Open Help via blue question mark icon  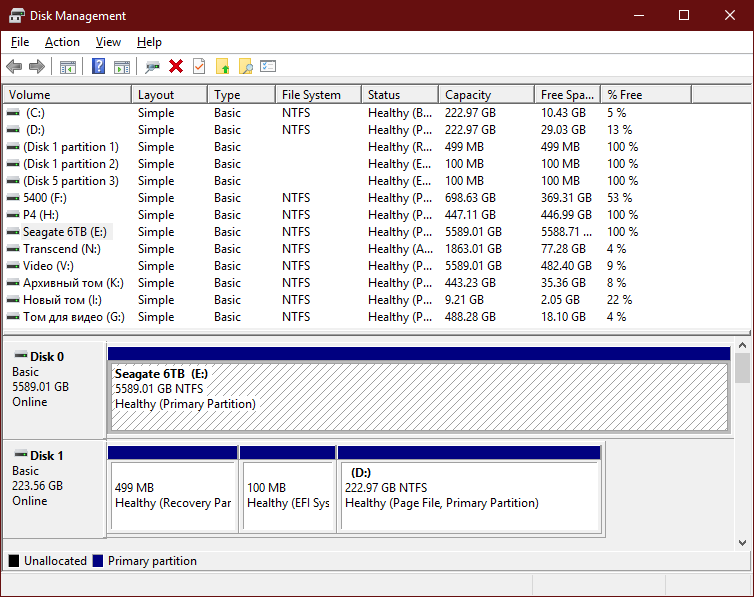click(98, 66)
